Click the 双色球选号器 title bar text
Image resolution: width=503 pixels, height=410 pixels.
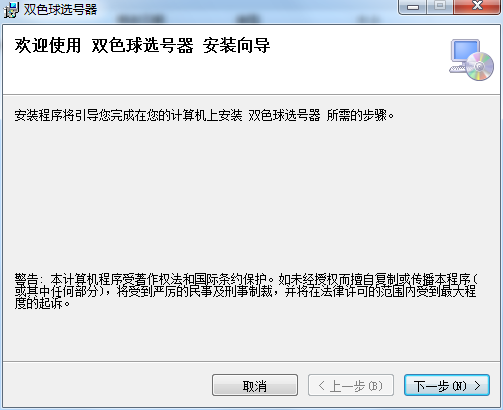[x=60, y=9]
